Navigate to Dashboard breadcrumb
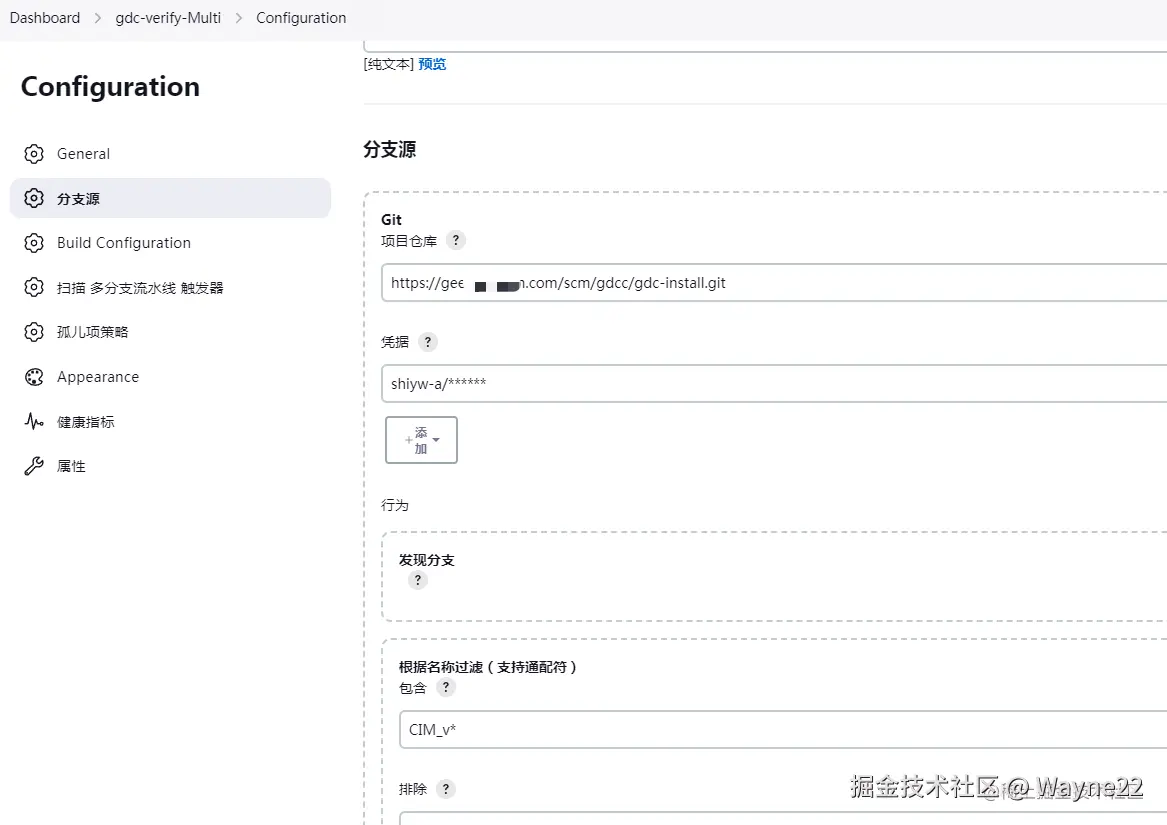 click(45, 18)
